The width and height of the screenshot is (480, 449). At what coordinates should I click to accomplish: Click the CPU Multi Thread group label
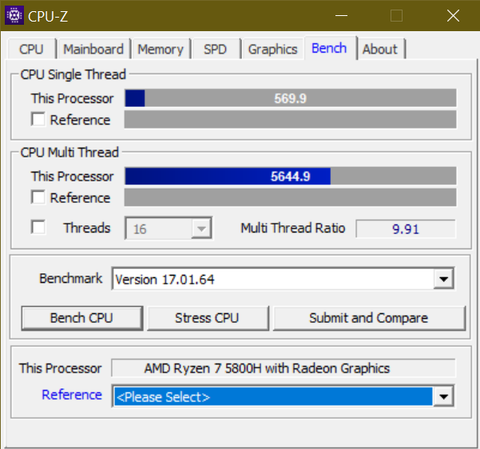tap(70, 152)
